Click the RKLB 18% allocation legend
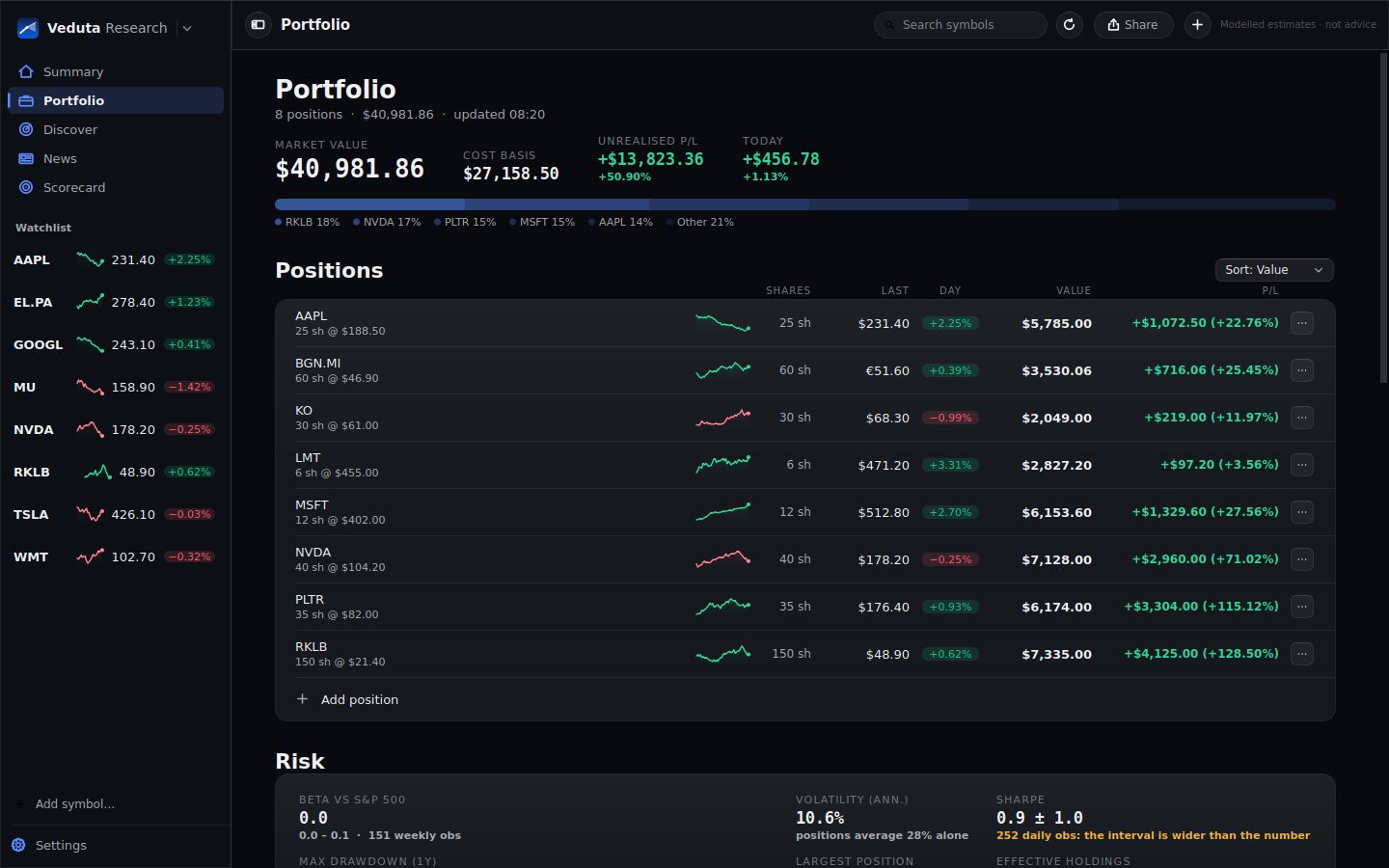Image resolution: width=1389 pixels, height=868 pixels. tap(308, 222)
